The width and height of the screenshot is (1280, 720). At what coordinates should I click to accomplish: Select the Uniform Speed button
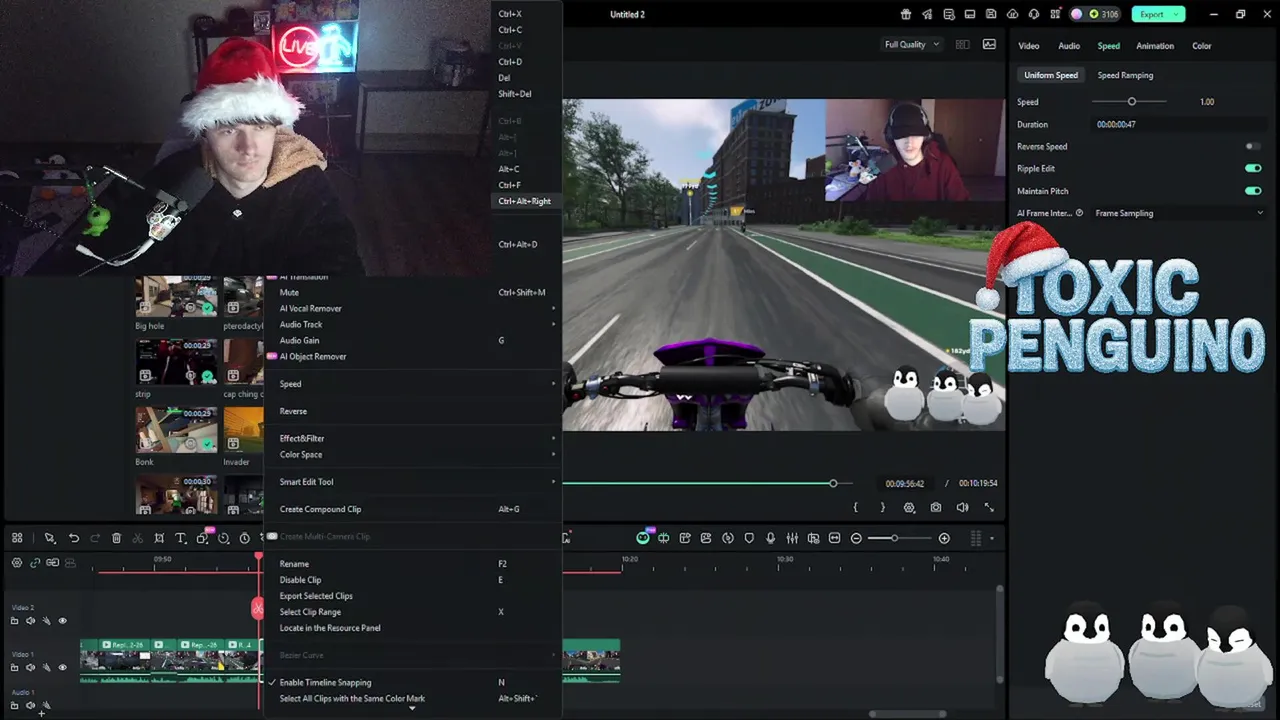[1050, 75]
